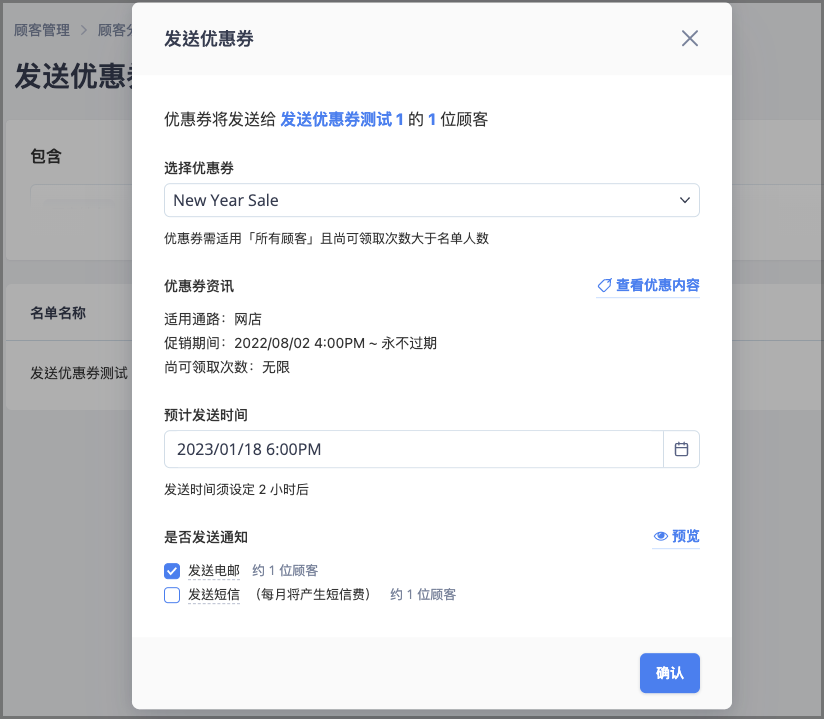The width and height of the screenshot is (824, 719).
Task: Enable the 发送短信 checkbox
Action: pyautogui.click(x=172, y=595)
